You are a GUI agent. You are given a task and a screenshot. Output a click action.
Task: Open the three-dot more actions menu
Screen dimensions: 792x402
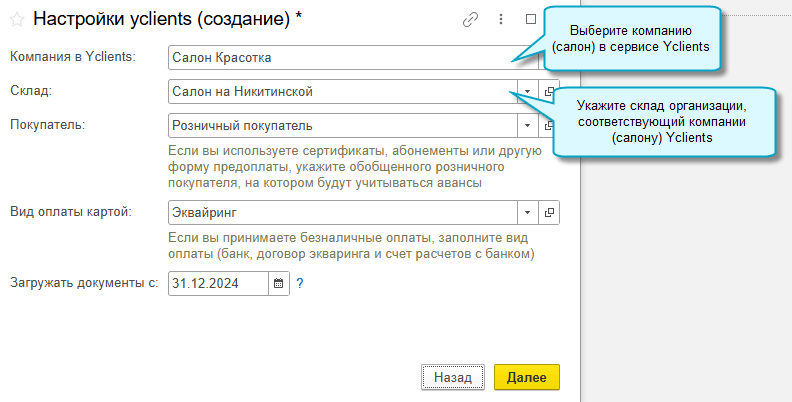click(x=499, y=19)
